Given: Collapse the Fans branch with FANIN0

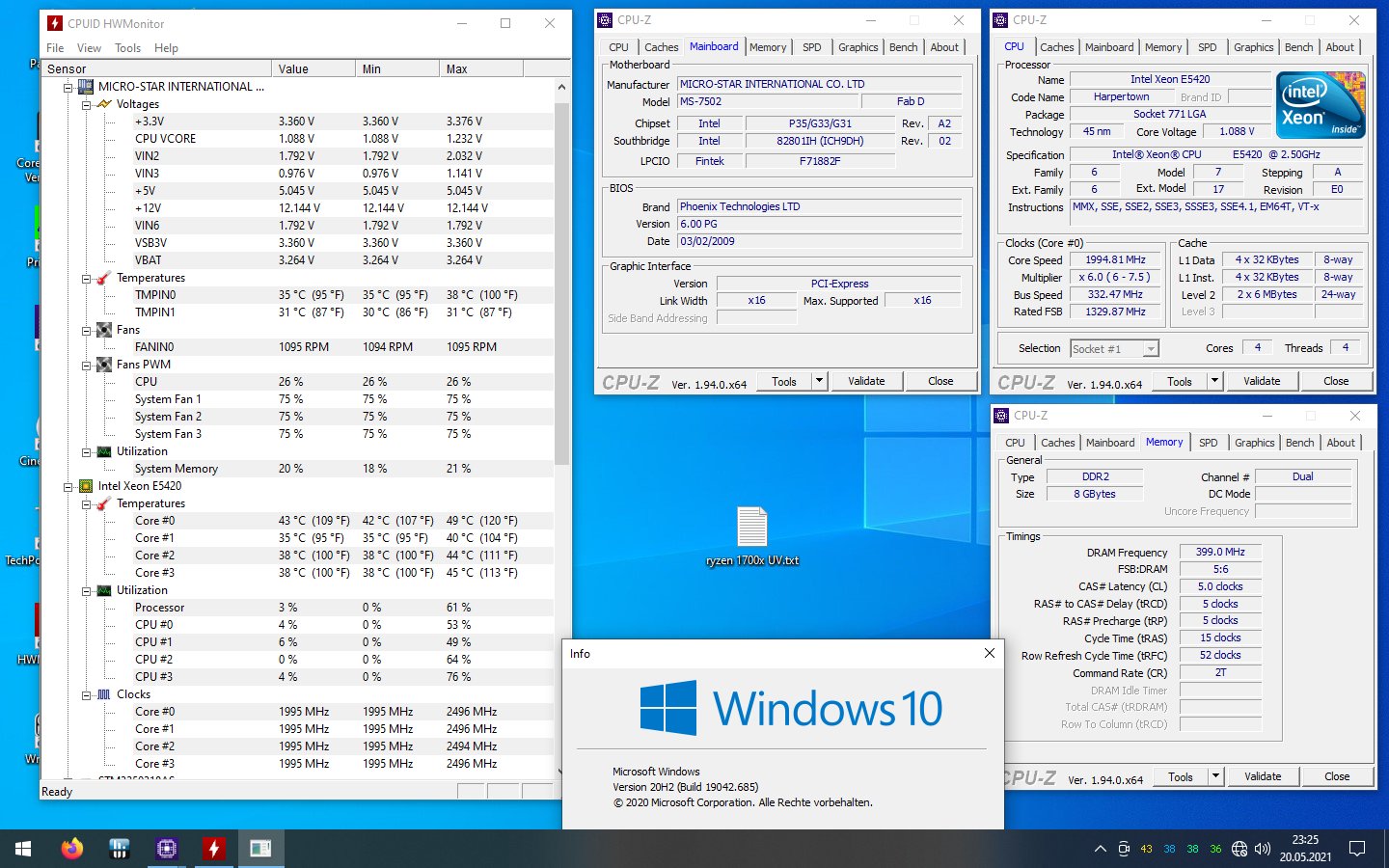Looking at the screenshot, I should pos(86,330).
